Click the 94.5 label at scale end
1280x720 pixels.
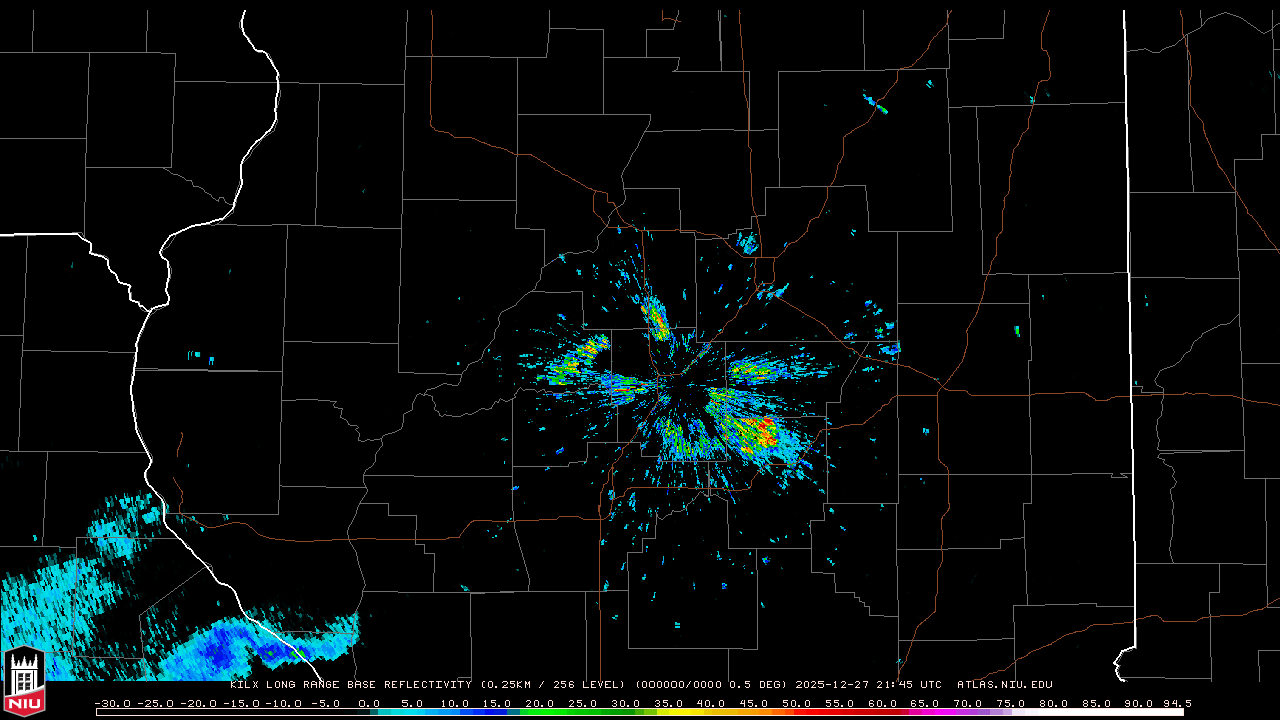click(1176, 703)
